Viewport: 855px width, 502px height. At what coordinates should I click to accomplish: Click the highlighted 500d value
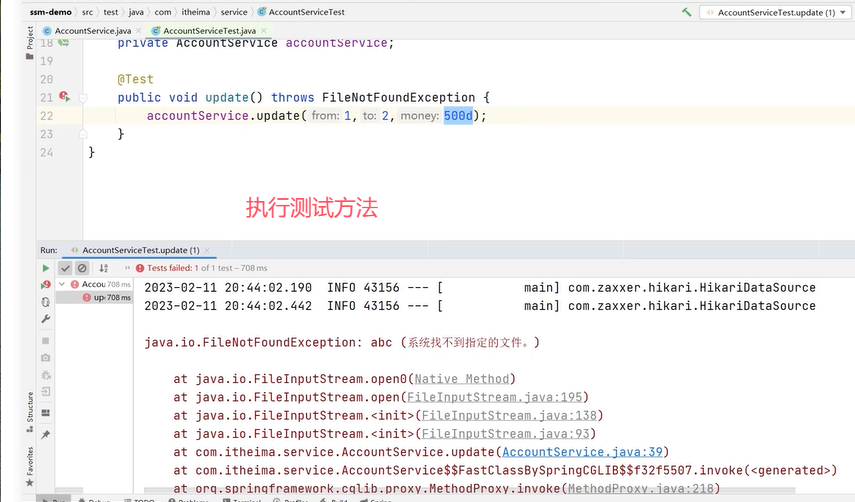point(458,116)
